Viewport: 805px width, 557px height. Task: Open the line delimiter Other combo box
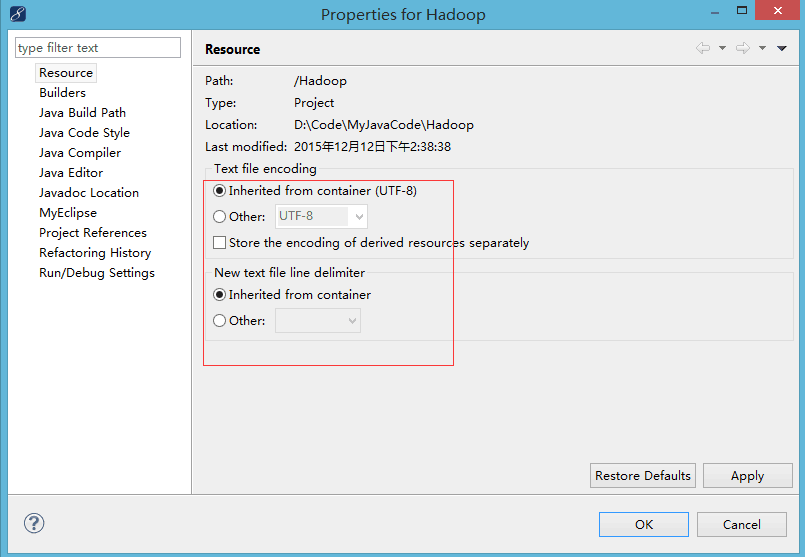point(318,320)
